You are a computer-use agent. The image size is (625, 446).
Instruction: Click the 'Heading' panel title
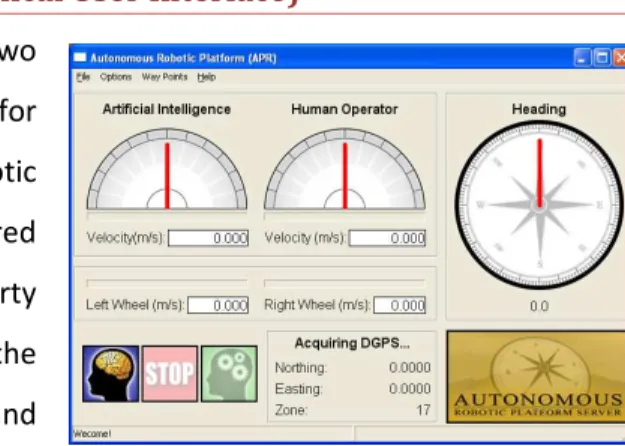click(539, 109)
